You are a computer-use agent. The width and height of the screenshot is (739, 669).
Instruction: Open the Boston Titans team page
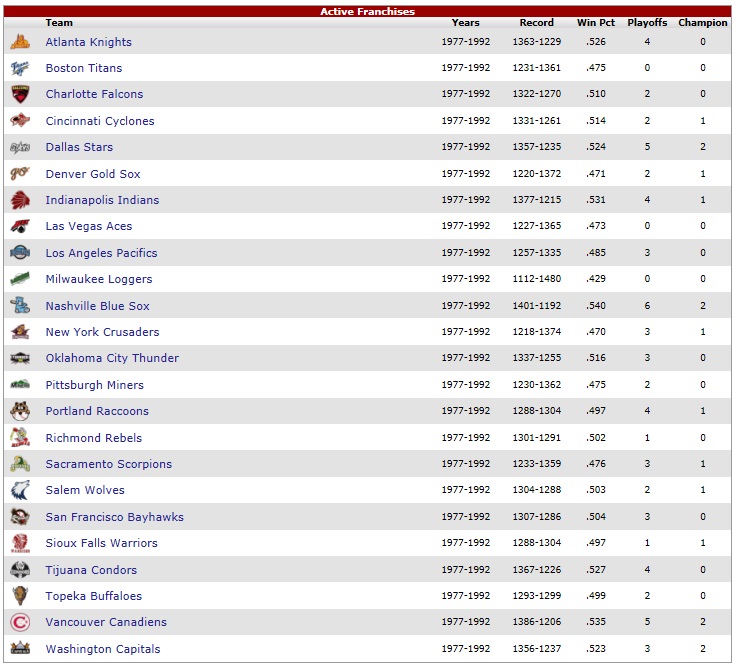click(84, 68)
